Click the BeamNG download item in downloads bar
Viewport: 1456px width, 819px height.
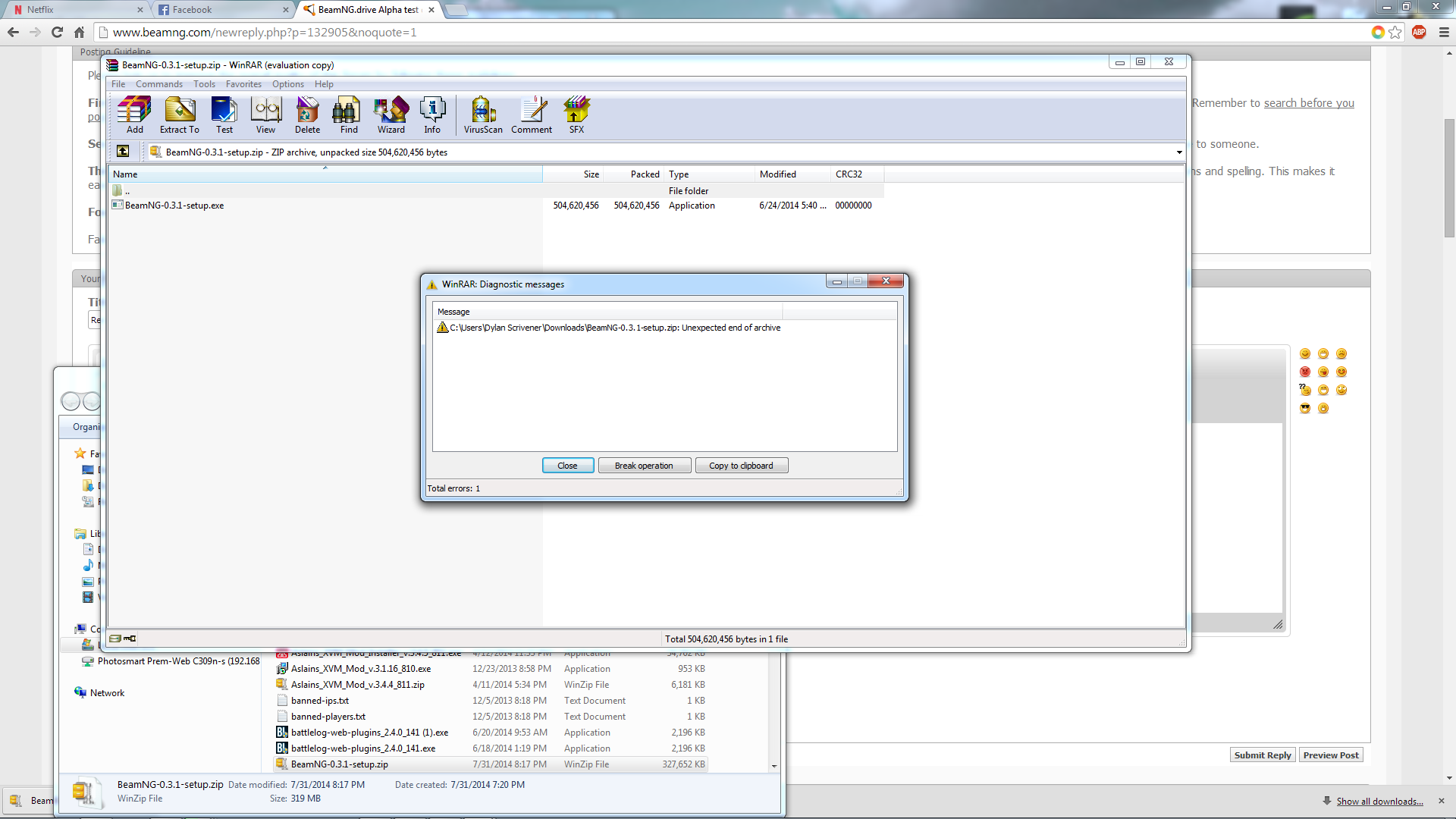[30, 801]
